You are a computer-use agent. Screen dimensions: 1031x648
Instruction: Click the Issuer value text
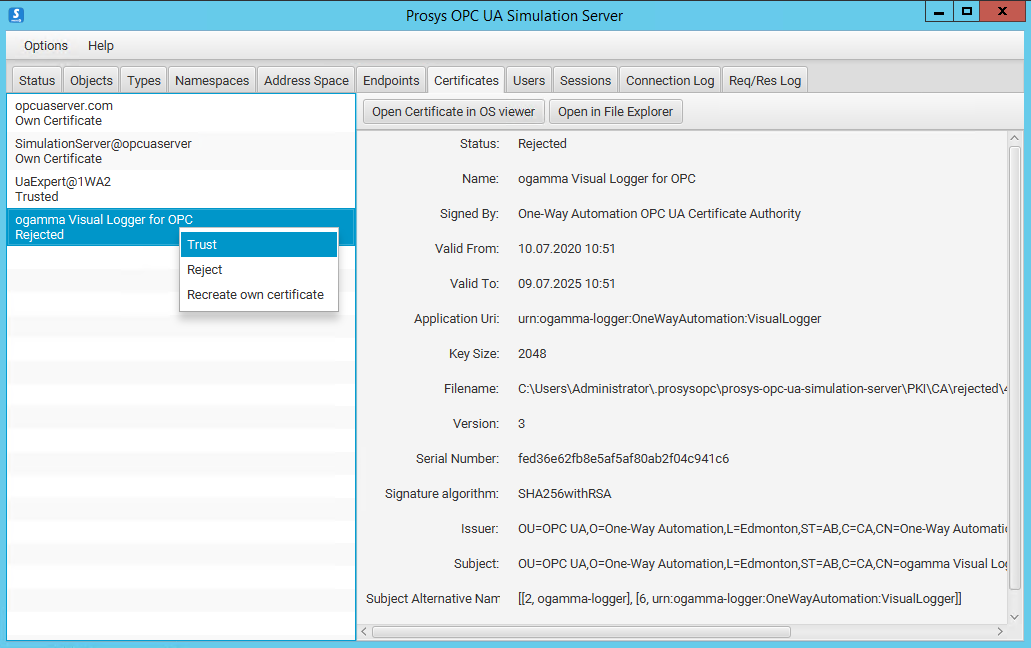(762, 528)
